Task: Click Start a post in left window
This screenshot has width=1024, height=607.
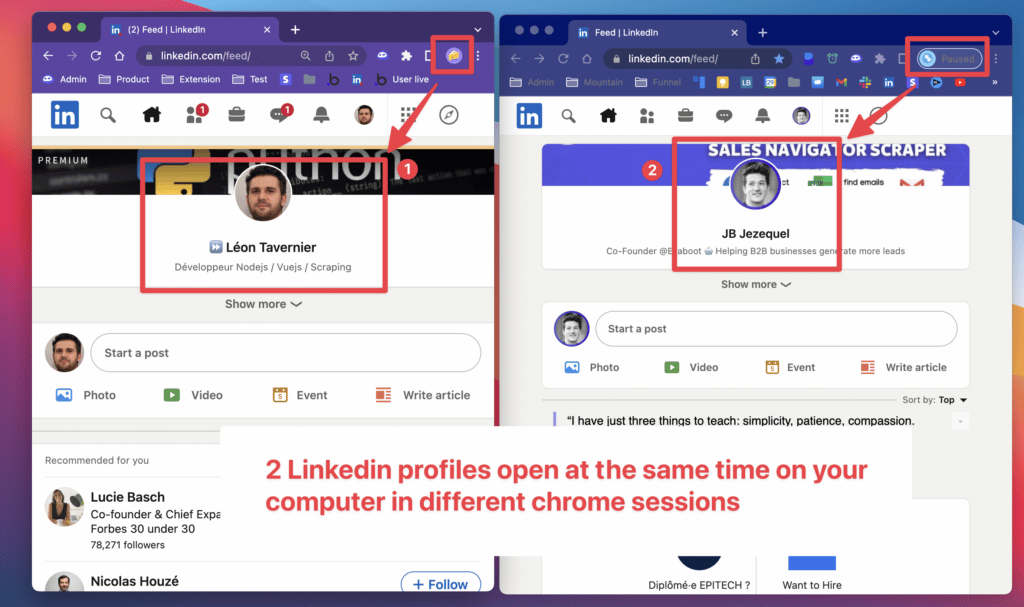Action: click(x=285, y=353)
